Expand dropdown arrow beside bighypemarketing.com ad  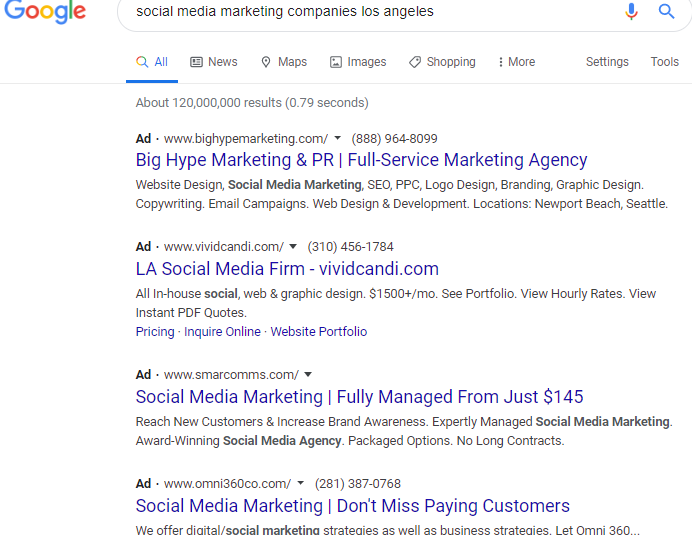(x=338, y=138)
